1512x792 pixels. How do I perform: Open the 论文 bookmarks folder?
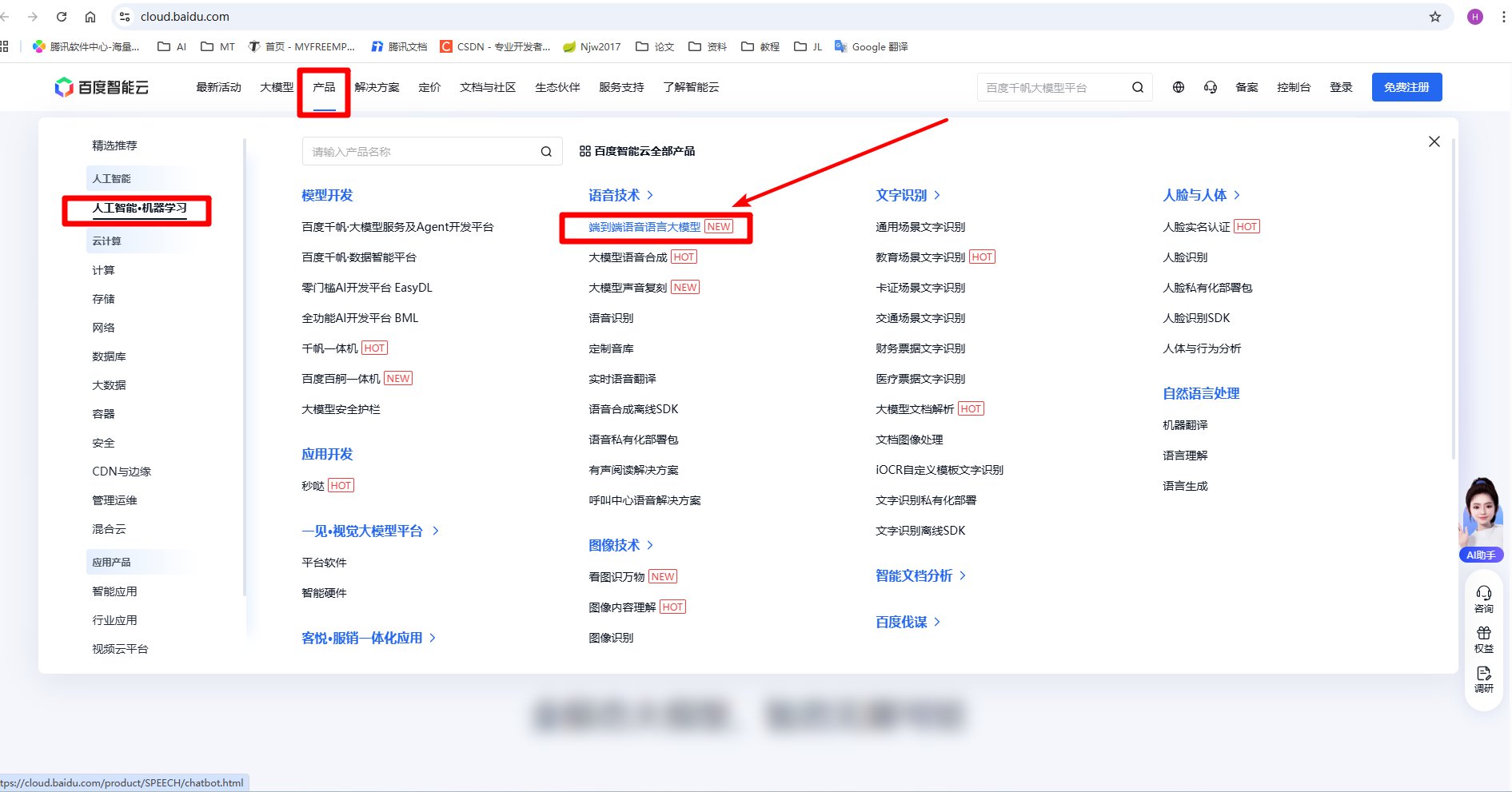pyautogui.click(x=655, y=47)
